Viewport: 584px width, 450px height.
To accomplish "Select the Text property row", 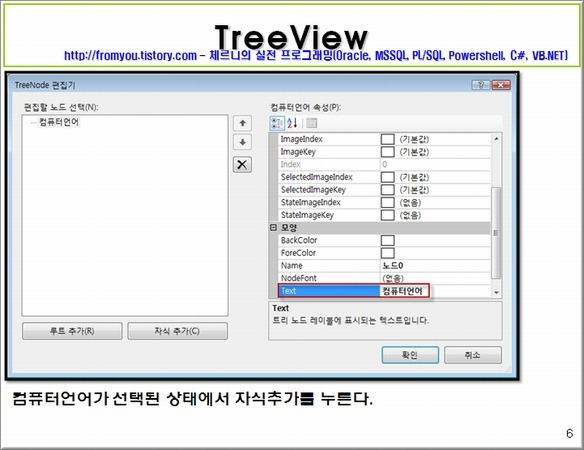I will 385,291.
